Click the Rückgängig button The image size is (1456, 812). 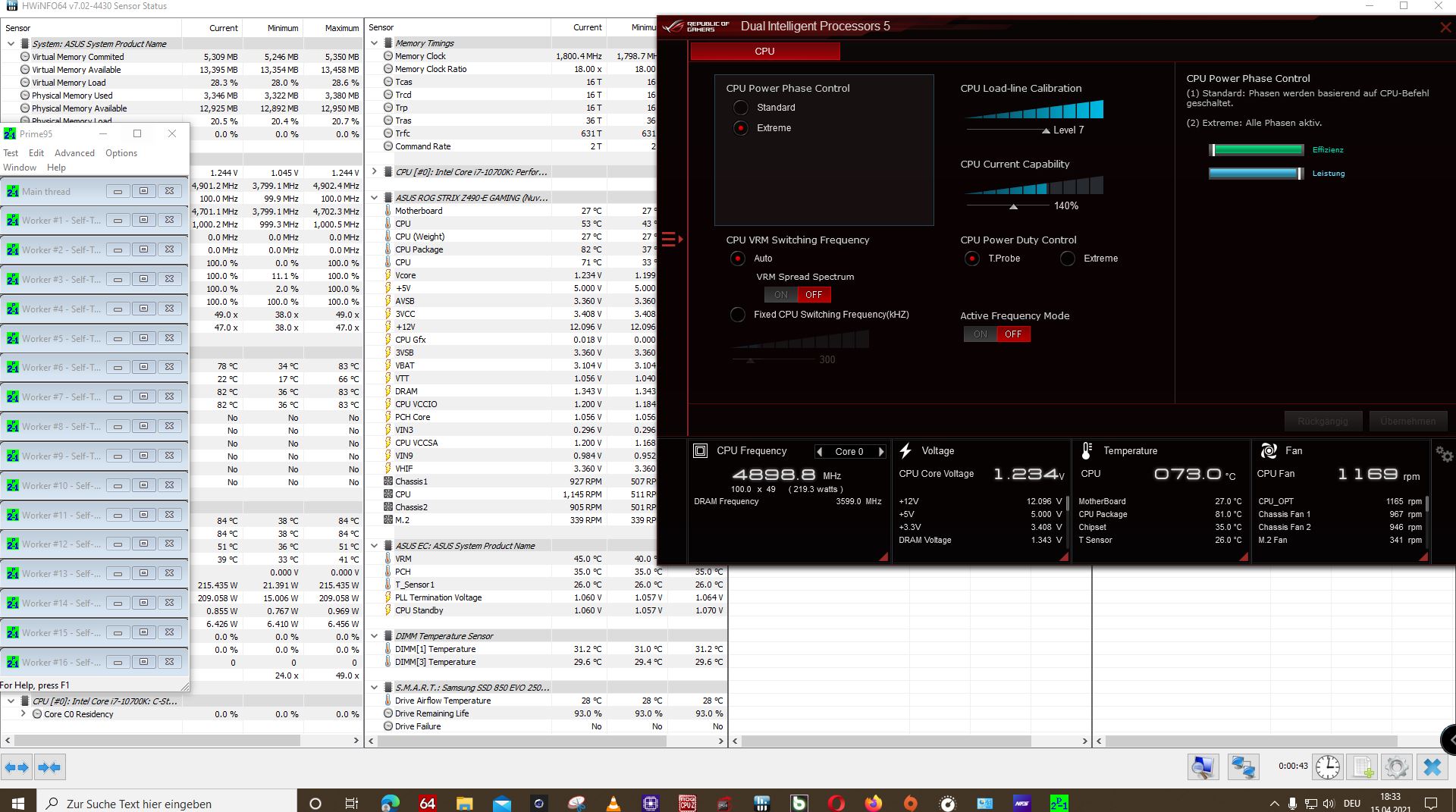[1323, 422]
